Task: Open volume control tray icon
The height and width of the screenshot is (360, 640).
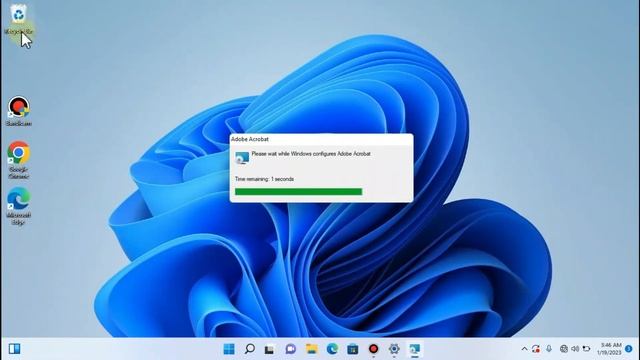Action: coord(575,349)
